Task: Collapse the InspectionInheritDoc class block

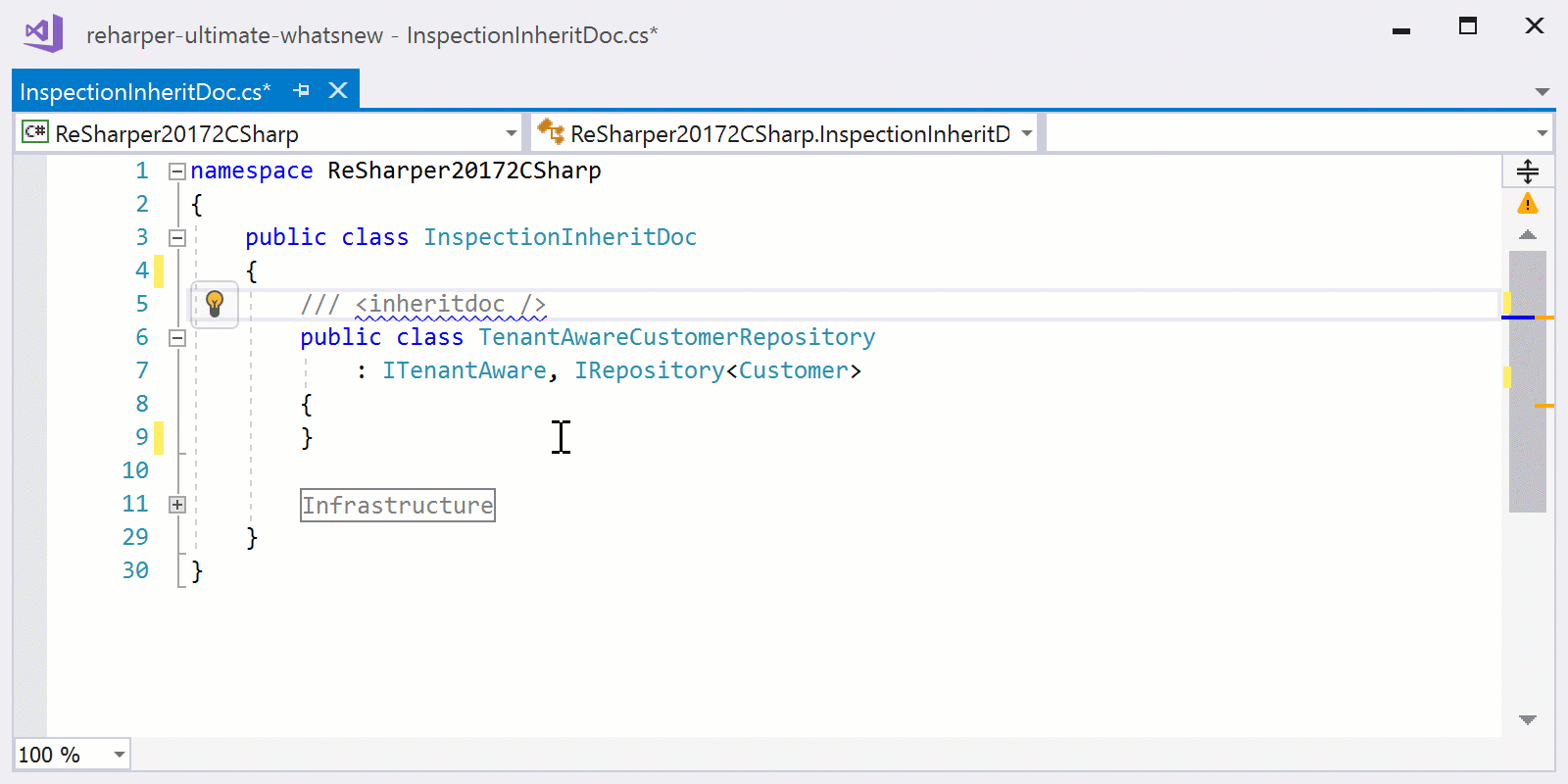Action: pos(177,238)
